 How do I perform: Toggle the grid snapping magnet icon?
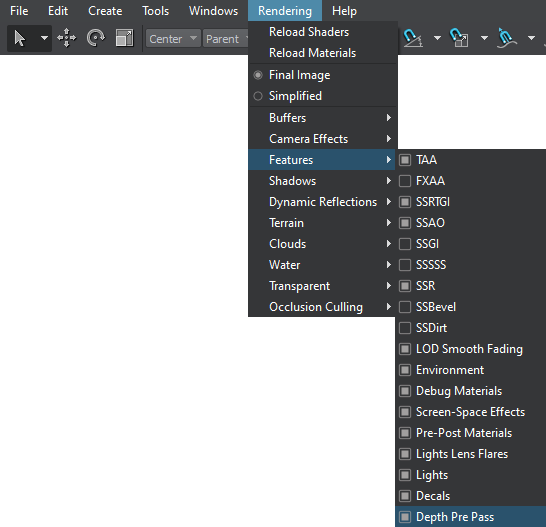tap(459, 38)
